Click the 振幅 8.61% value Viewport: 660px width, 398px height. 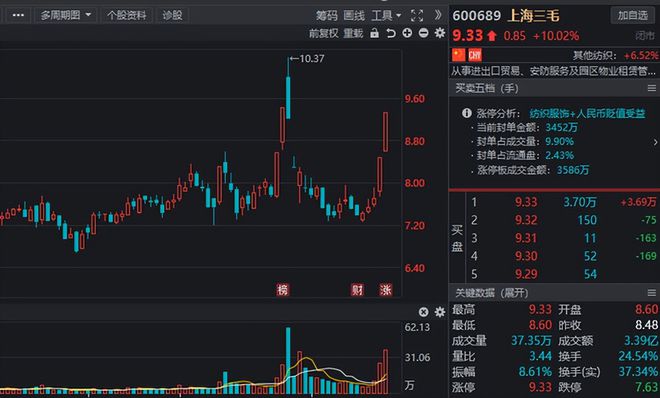coord(535,371)
